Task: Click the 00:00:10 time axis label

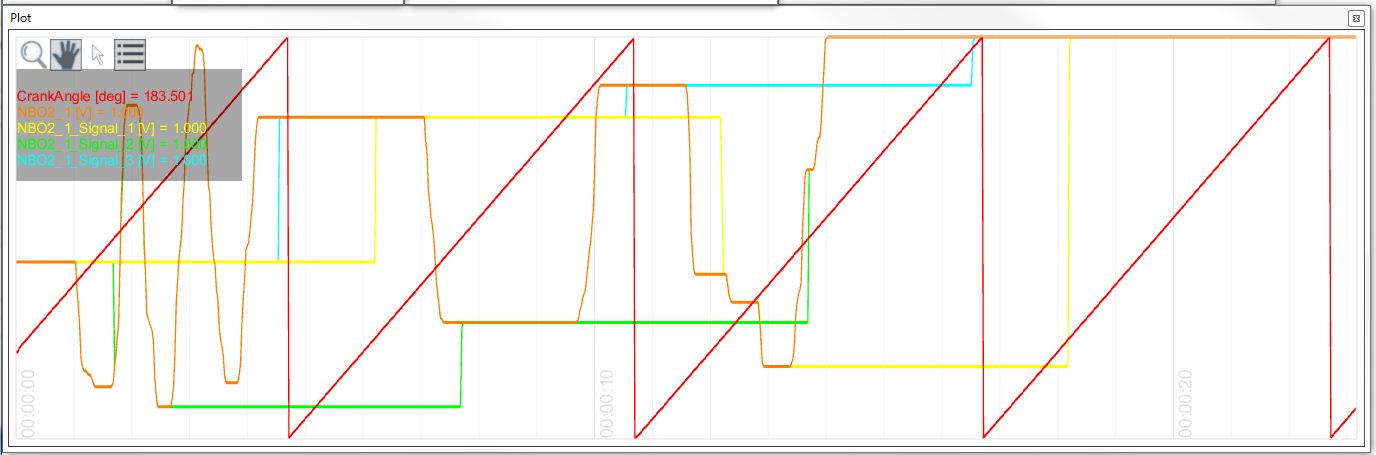Action: pos(607,402)
